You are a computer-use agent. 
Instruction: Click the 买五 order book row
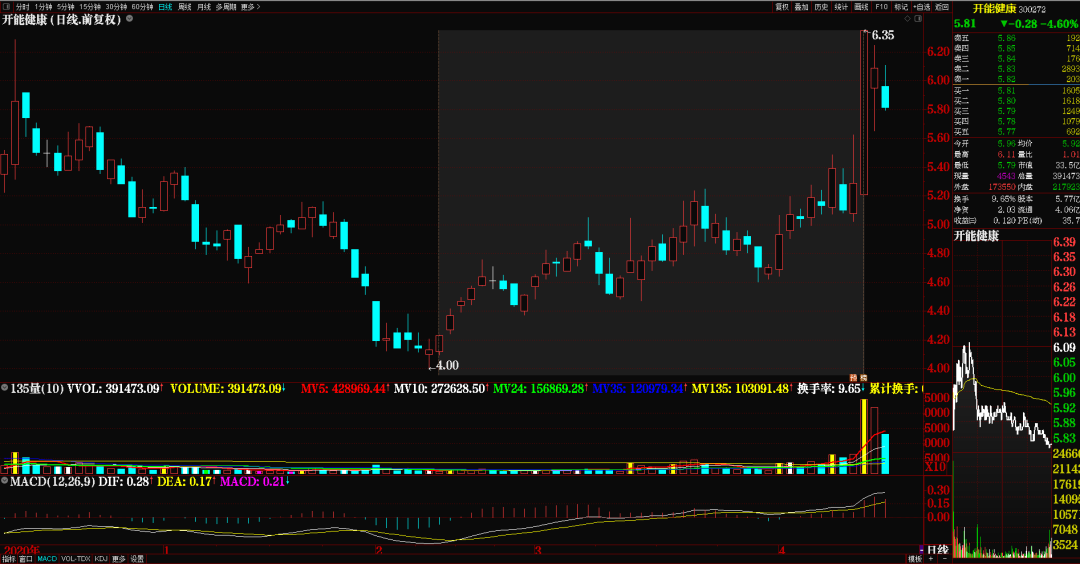coord(1017,132)
